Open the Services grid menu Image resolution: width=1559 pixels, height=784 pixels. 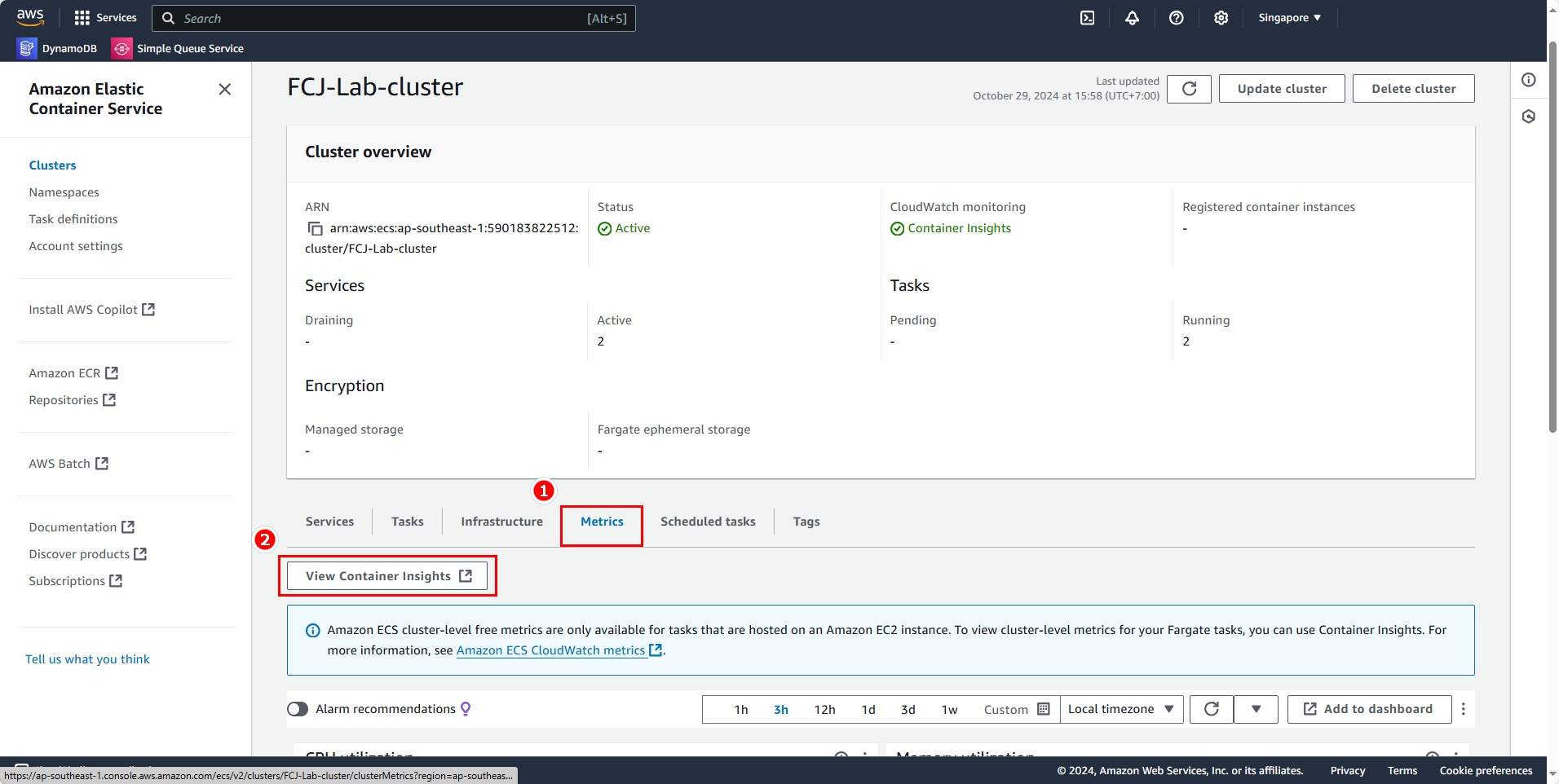[105, 18]
